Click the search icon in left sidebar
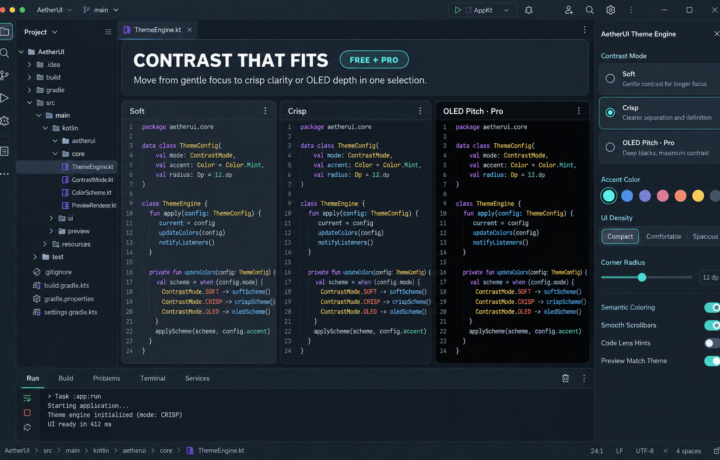Image resolution: width=720 pixels, height=460 pixels. (x=5, y=53)
